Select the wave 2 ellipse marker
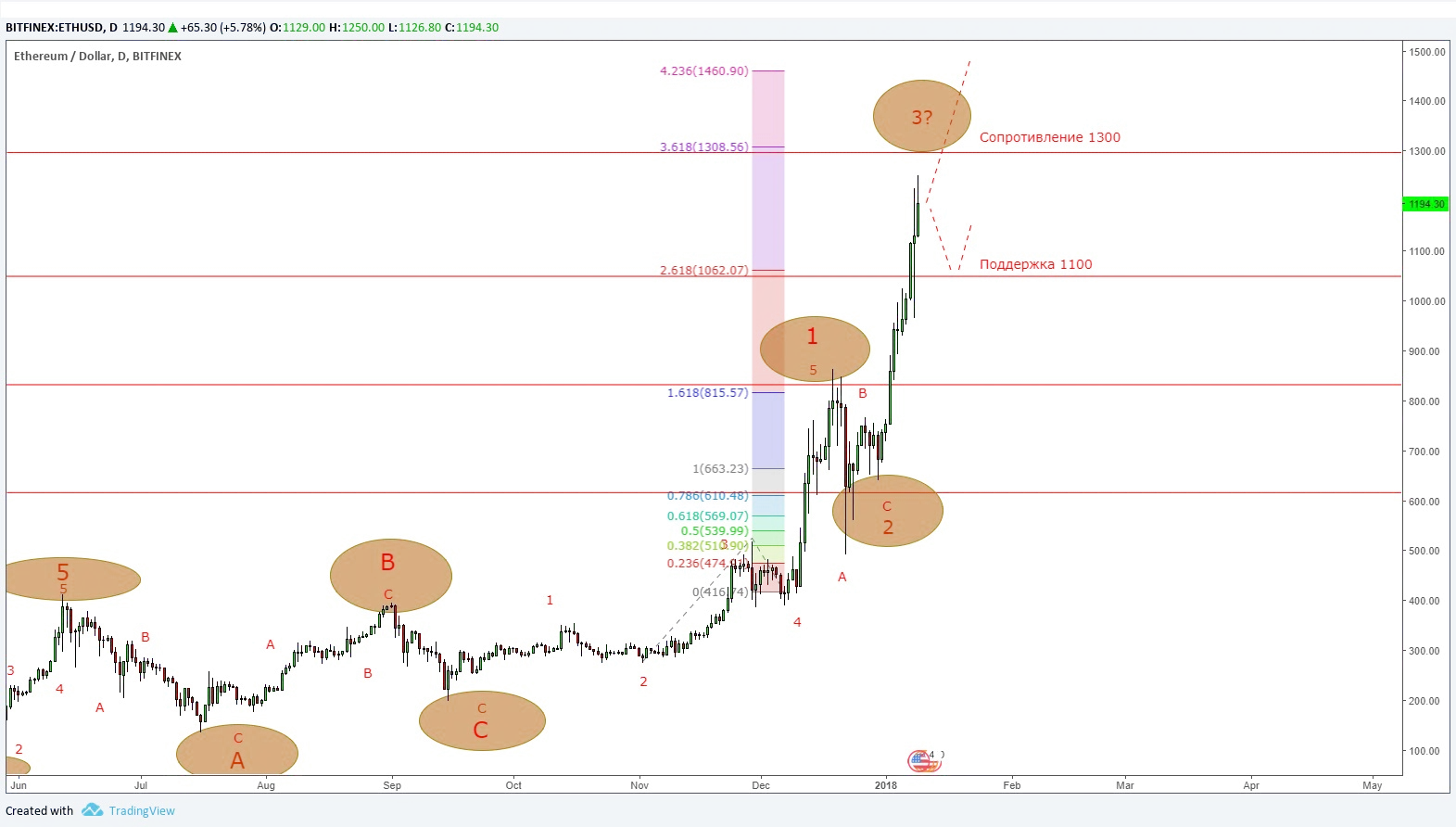The image size is (1456, 827). [887, 511]
